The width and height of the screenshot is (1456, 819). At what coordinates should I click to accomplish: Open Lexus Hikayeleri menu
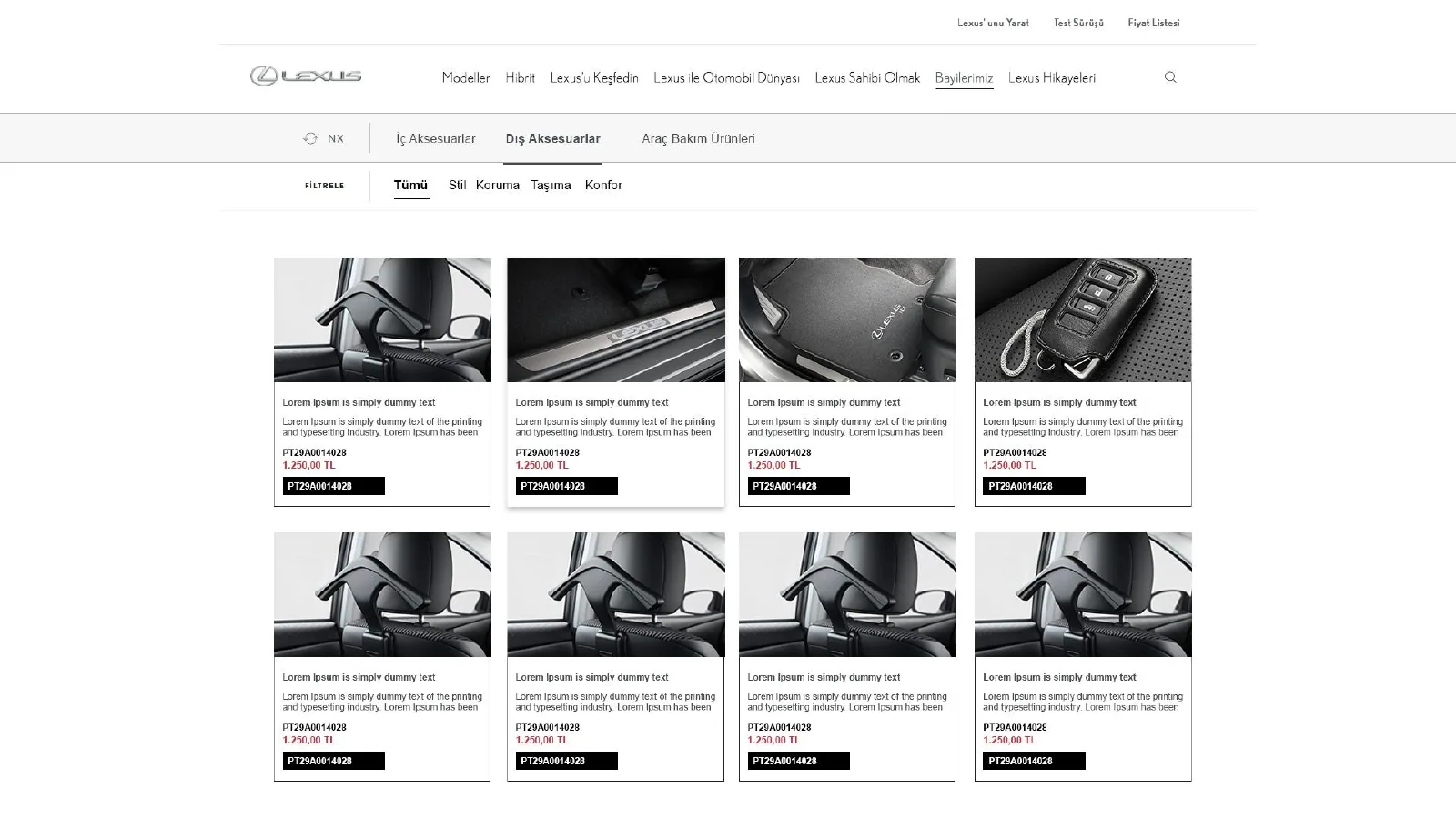coord(1052,78)
